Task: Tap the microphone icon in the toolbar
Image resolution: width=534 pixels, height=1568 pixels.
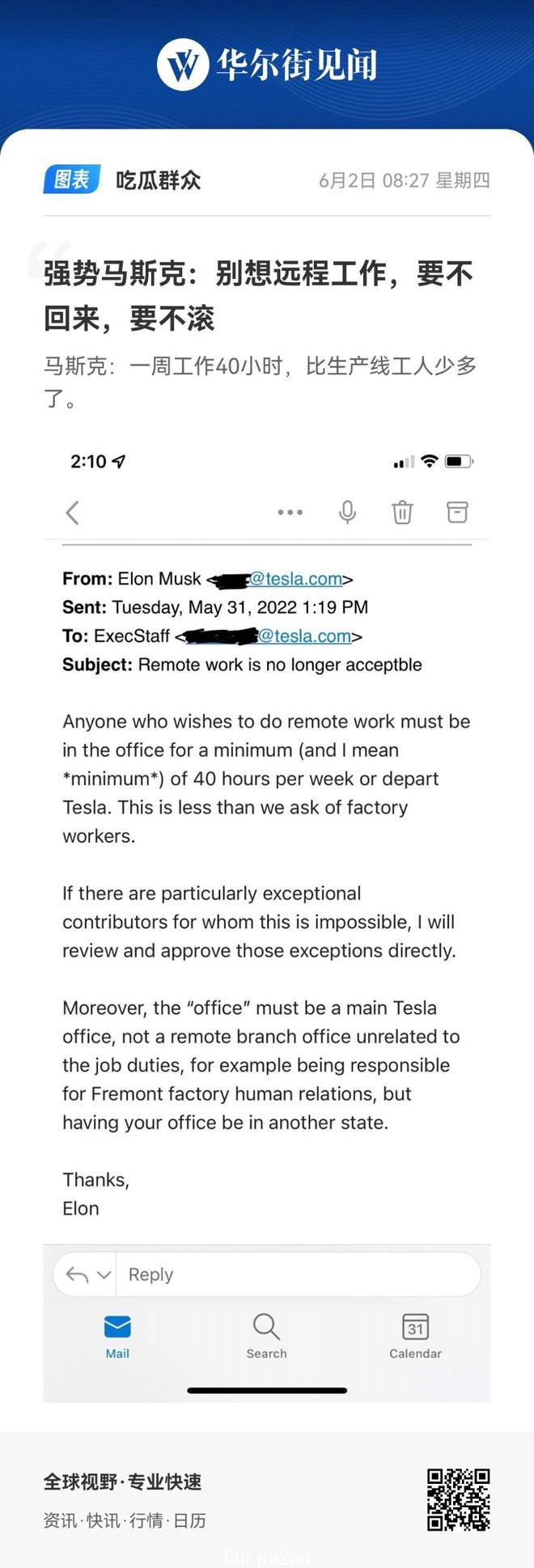Action: (348, 512)
